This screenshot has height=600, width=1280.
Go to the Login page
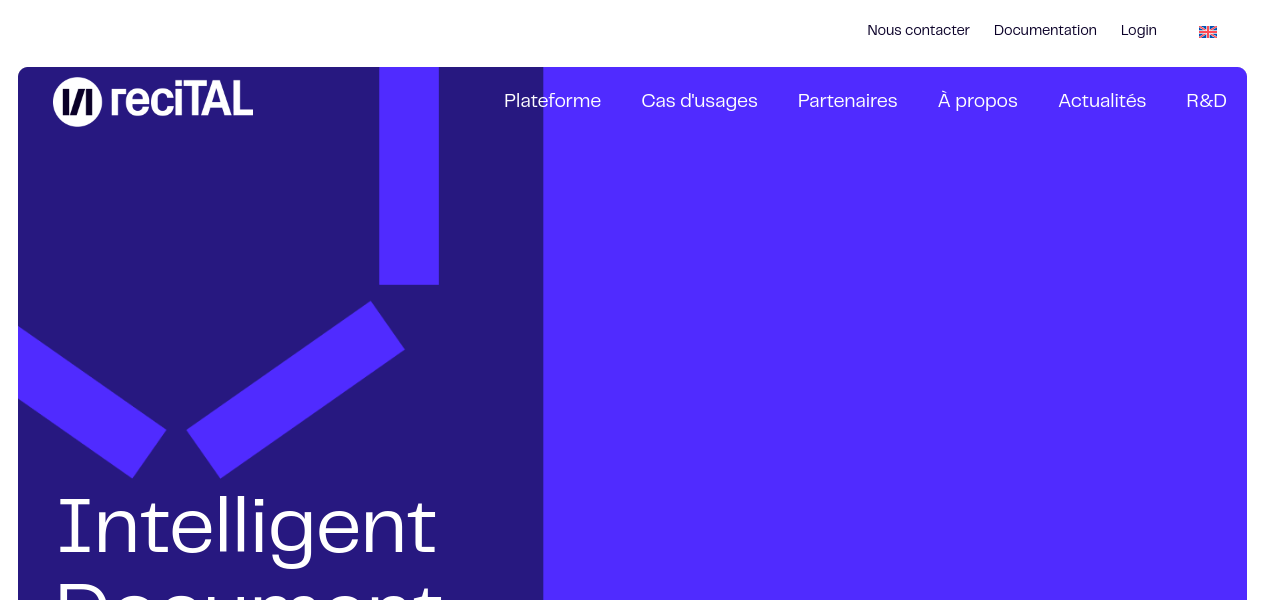[x=1138, y=31]
